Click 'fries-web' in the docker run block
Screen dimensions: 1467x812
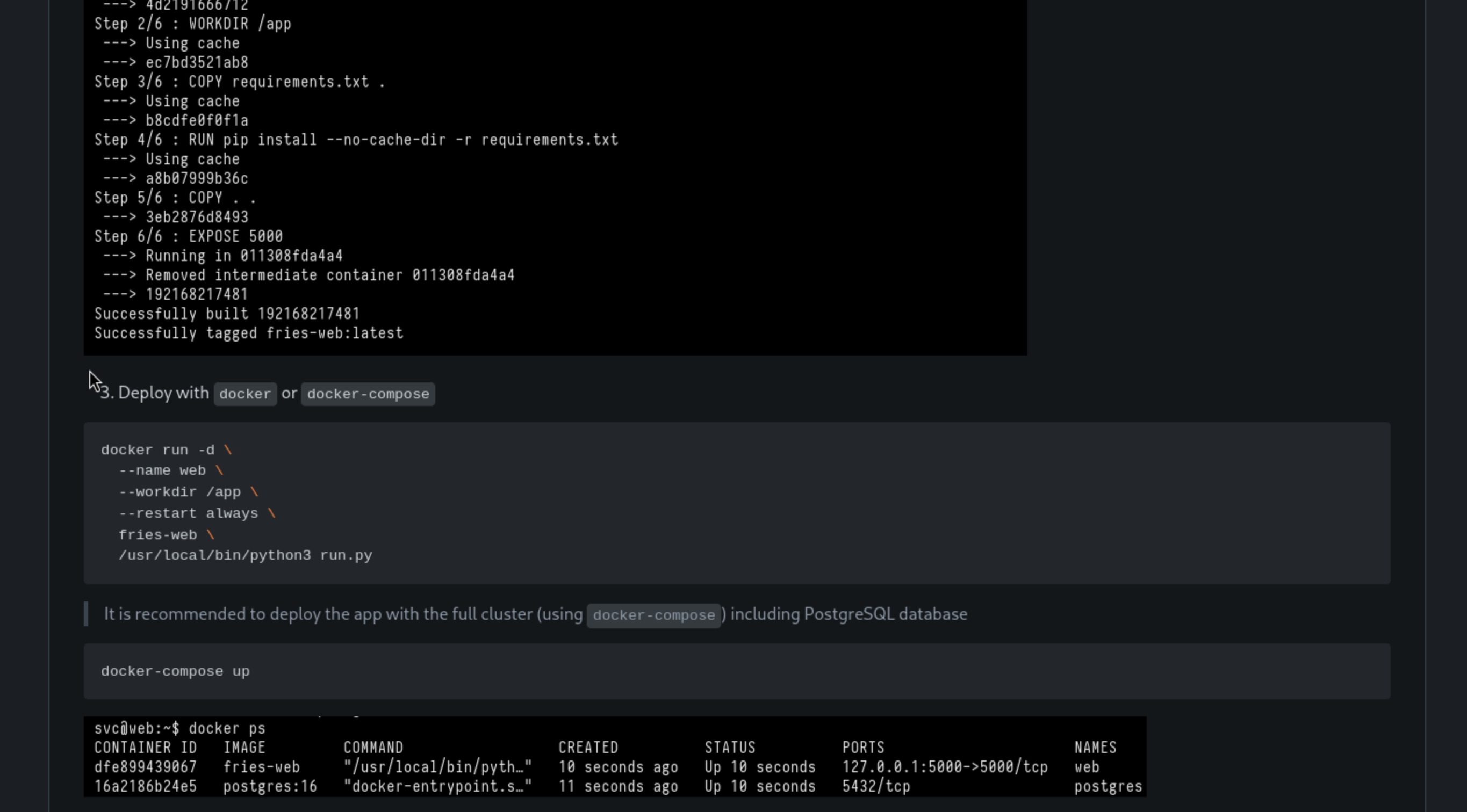point(158,535)
